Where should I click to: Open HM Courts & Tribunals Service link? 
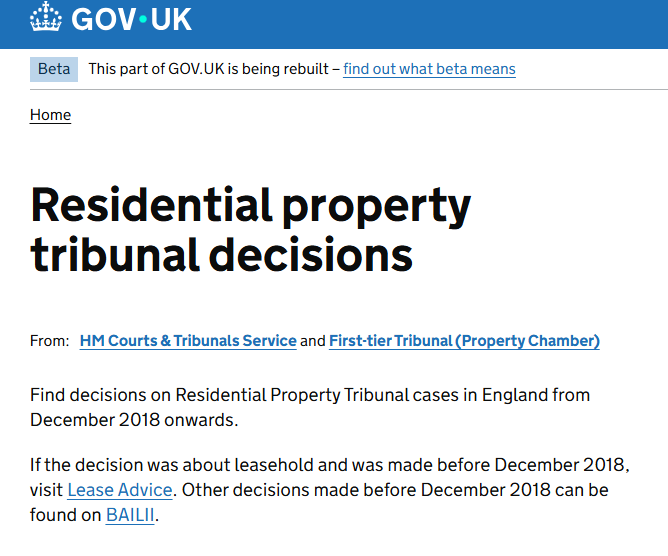(x=188, y=341)
